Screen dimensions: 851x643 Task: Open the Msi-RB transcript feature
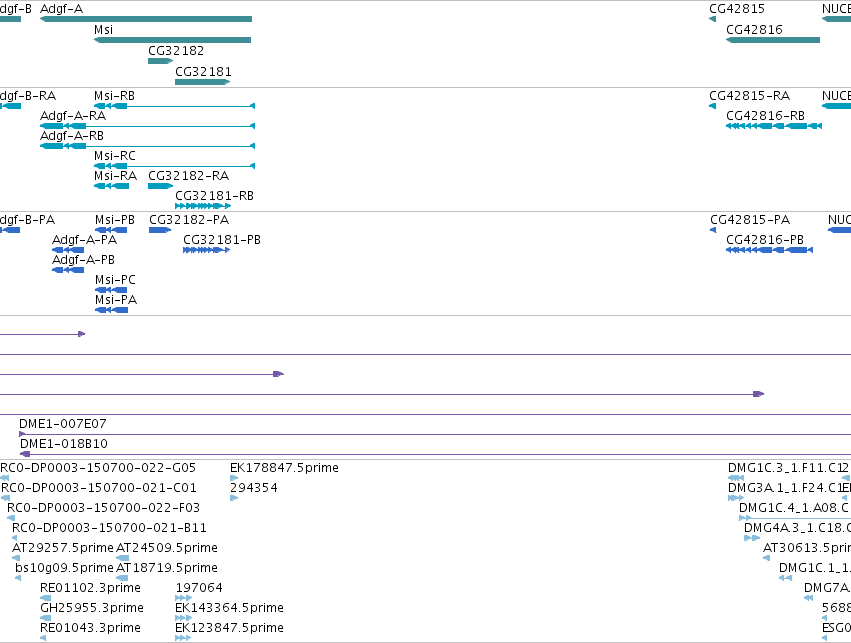(174, 106)
